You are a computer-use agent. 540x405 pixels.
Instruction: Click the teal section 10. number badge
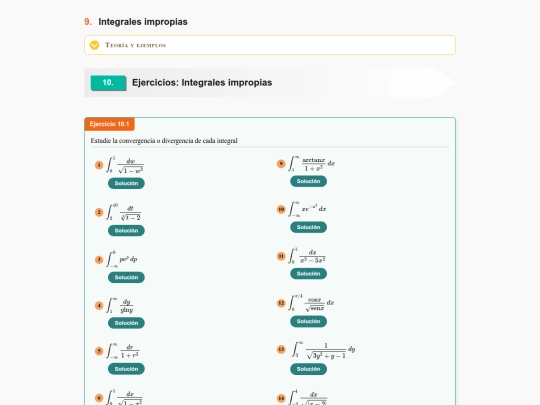pyautogui.click(x=108, y=83)
